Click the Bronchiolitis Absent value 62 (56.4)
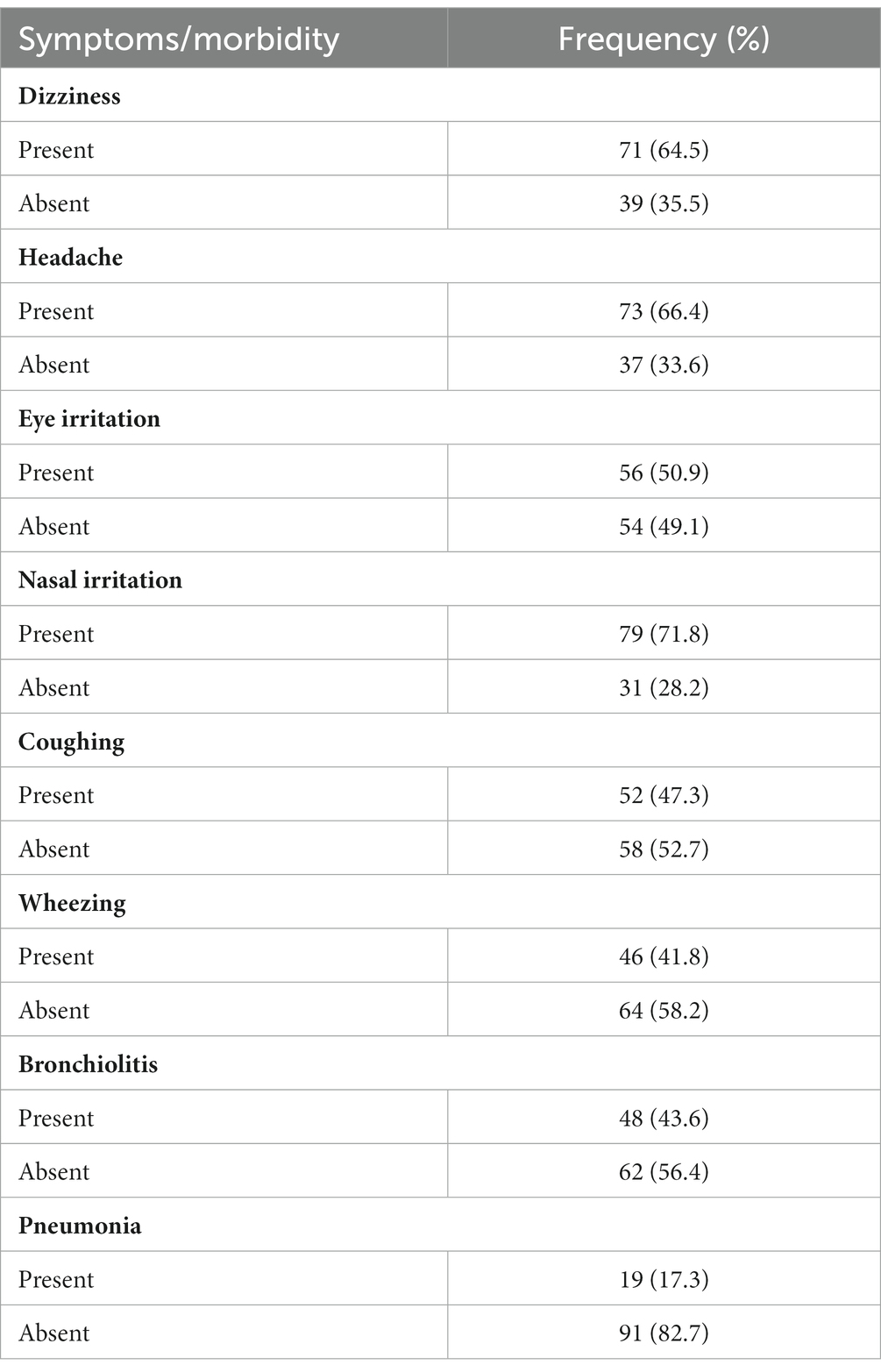 coord(664,1171)
